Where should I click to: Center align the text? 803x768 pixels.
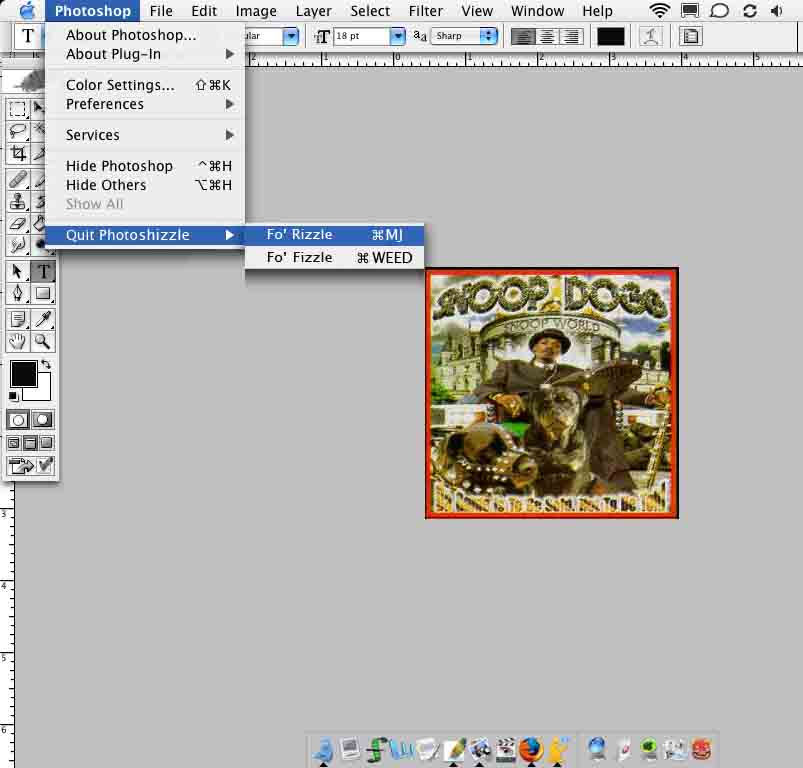pos(547,36)
